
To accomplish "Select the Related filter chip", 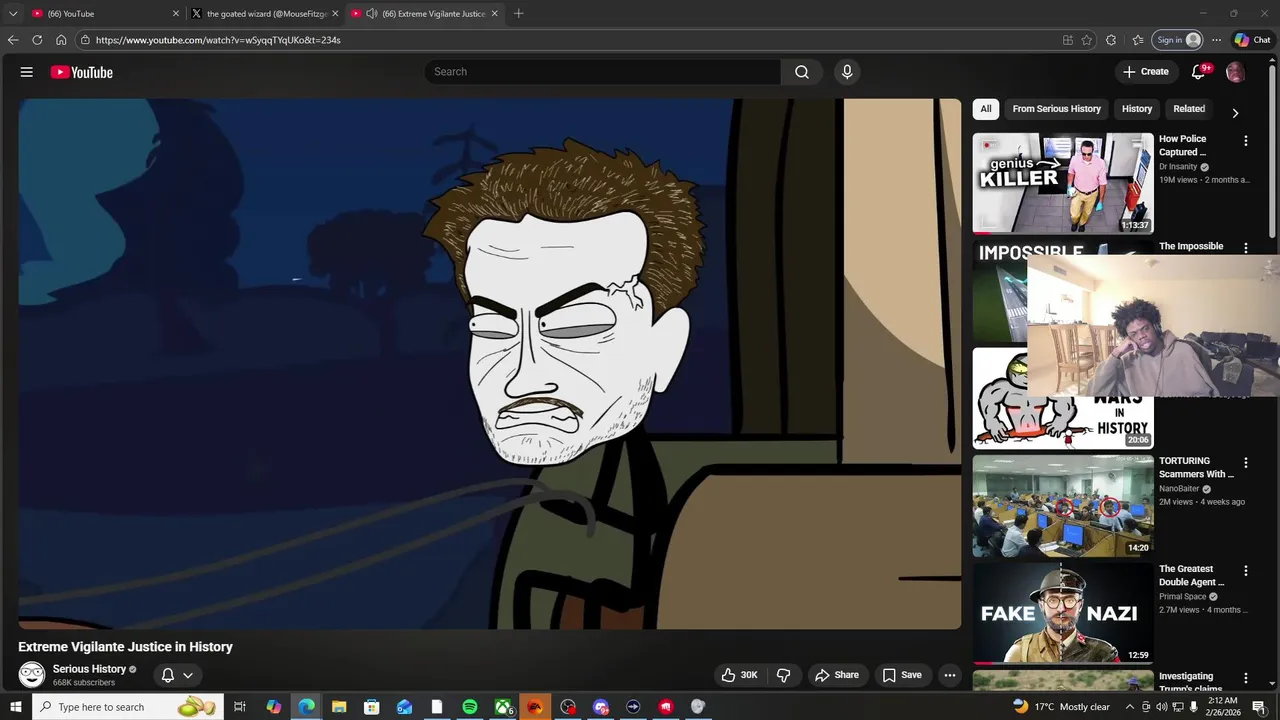I will tap(1189, 109).
